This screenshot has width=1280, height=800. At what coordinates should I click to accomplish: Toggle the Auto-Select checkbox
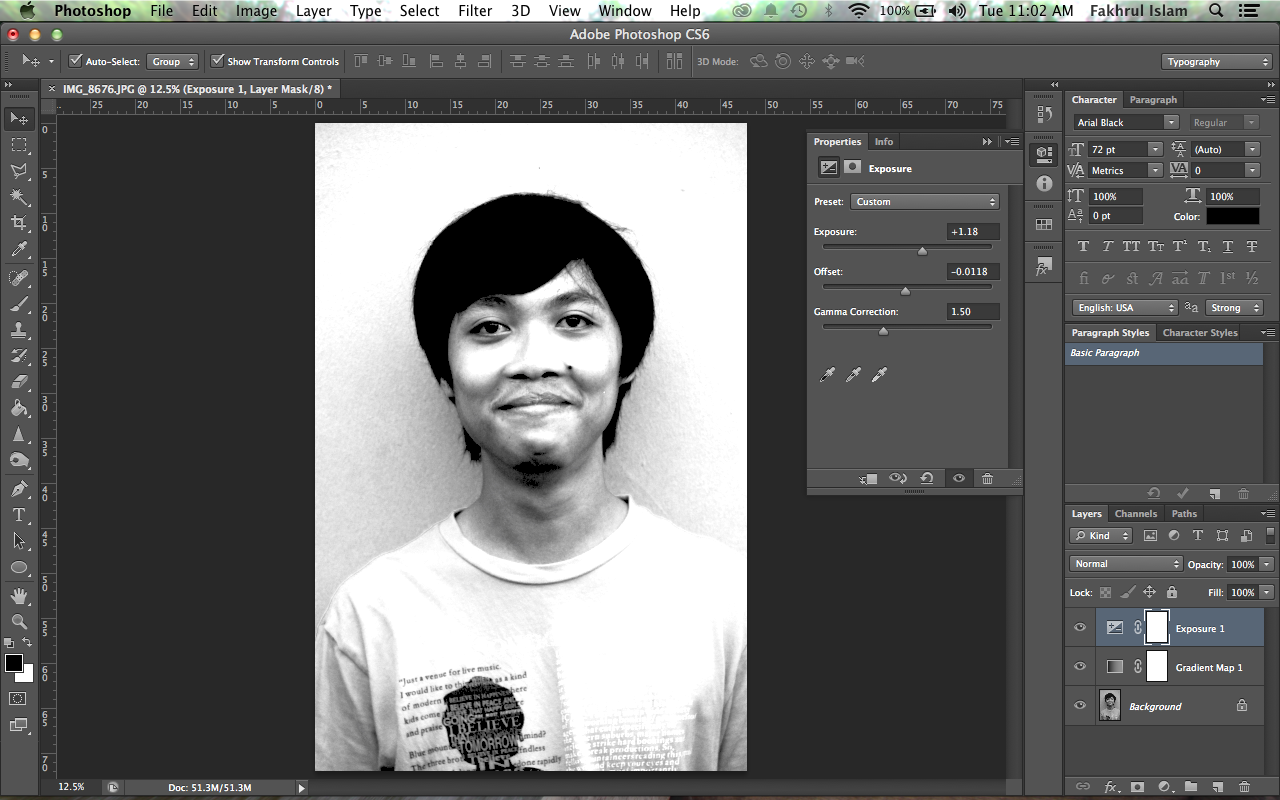(x=75, y=61)
